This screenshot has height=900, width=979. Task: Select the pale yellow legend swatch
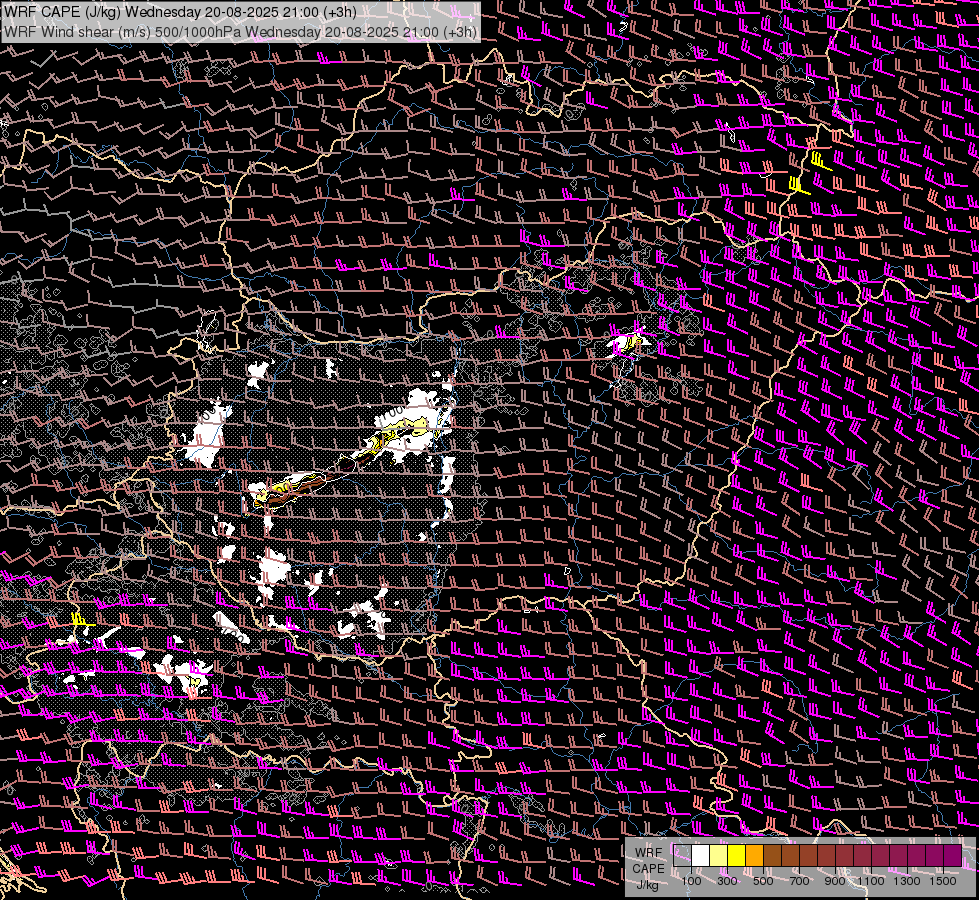click(x=719, y=856)
